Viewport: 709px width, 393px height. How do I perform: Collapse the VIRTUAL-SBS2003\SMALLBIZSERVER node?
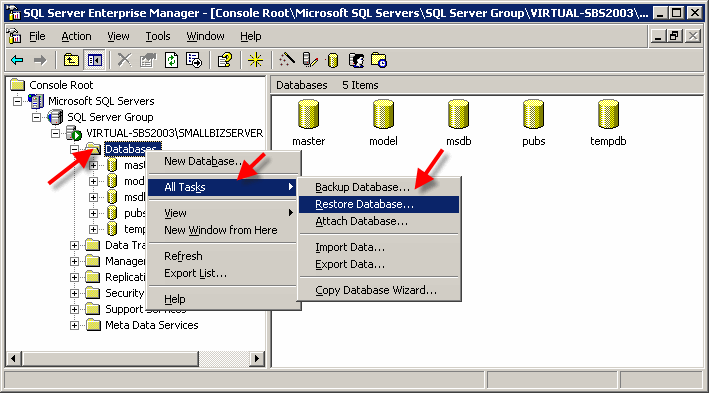55,133
